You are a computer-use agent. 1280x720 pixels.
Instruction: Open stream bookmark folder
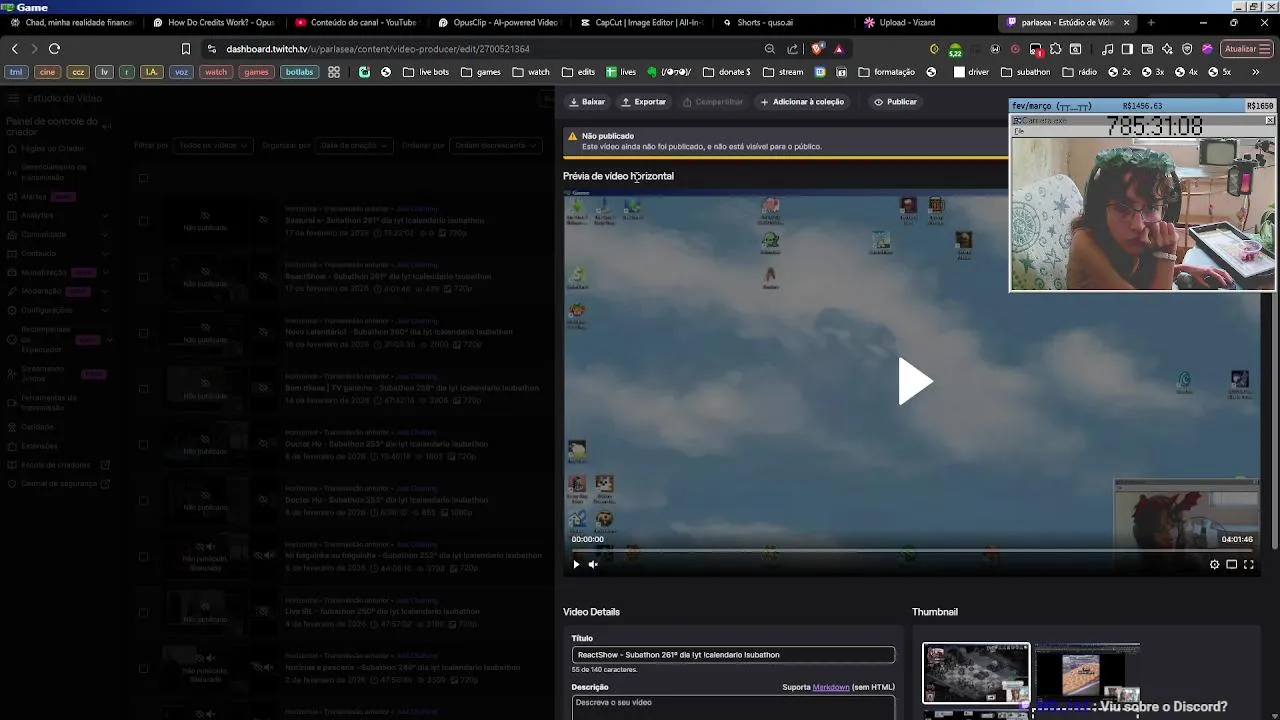point(783,72)
